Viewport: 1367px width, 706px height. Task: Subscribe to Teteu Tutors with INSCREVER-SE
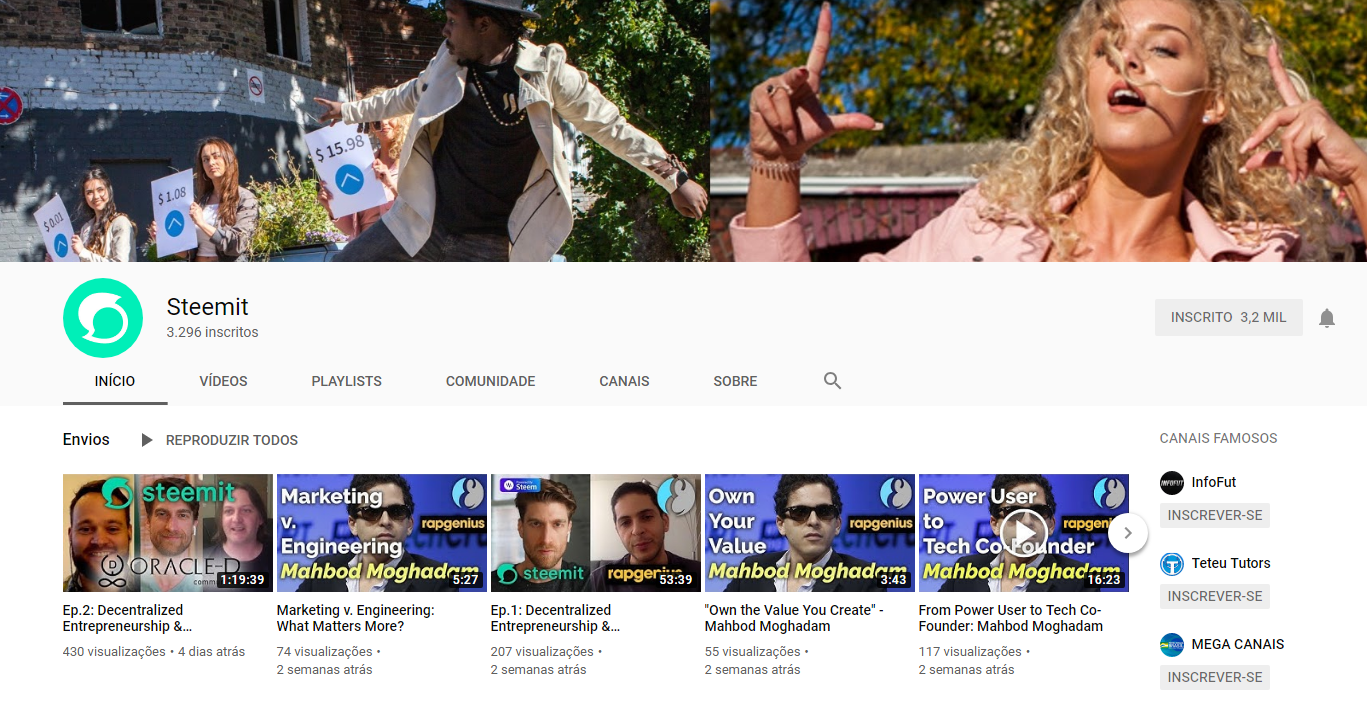pos(1215,596)
